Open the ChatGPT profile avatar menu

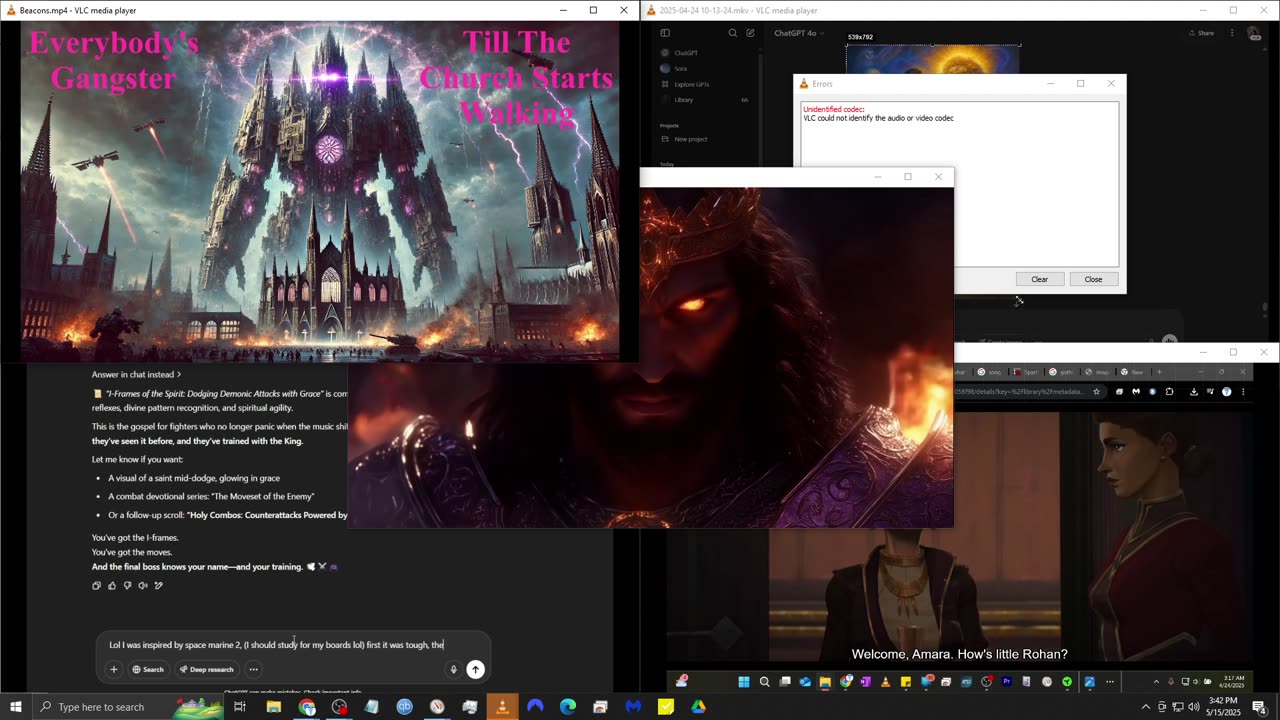(x=1254, y=34)
